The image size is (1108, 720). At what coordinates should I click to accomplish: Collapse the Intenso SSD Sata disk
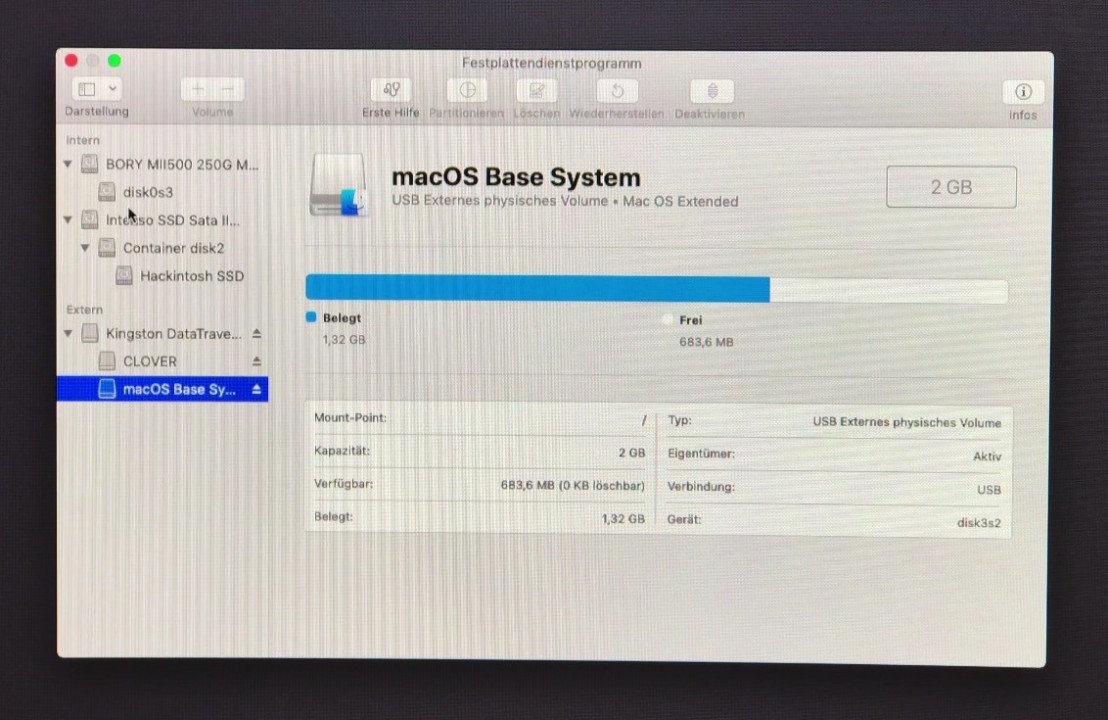(68, 220)
